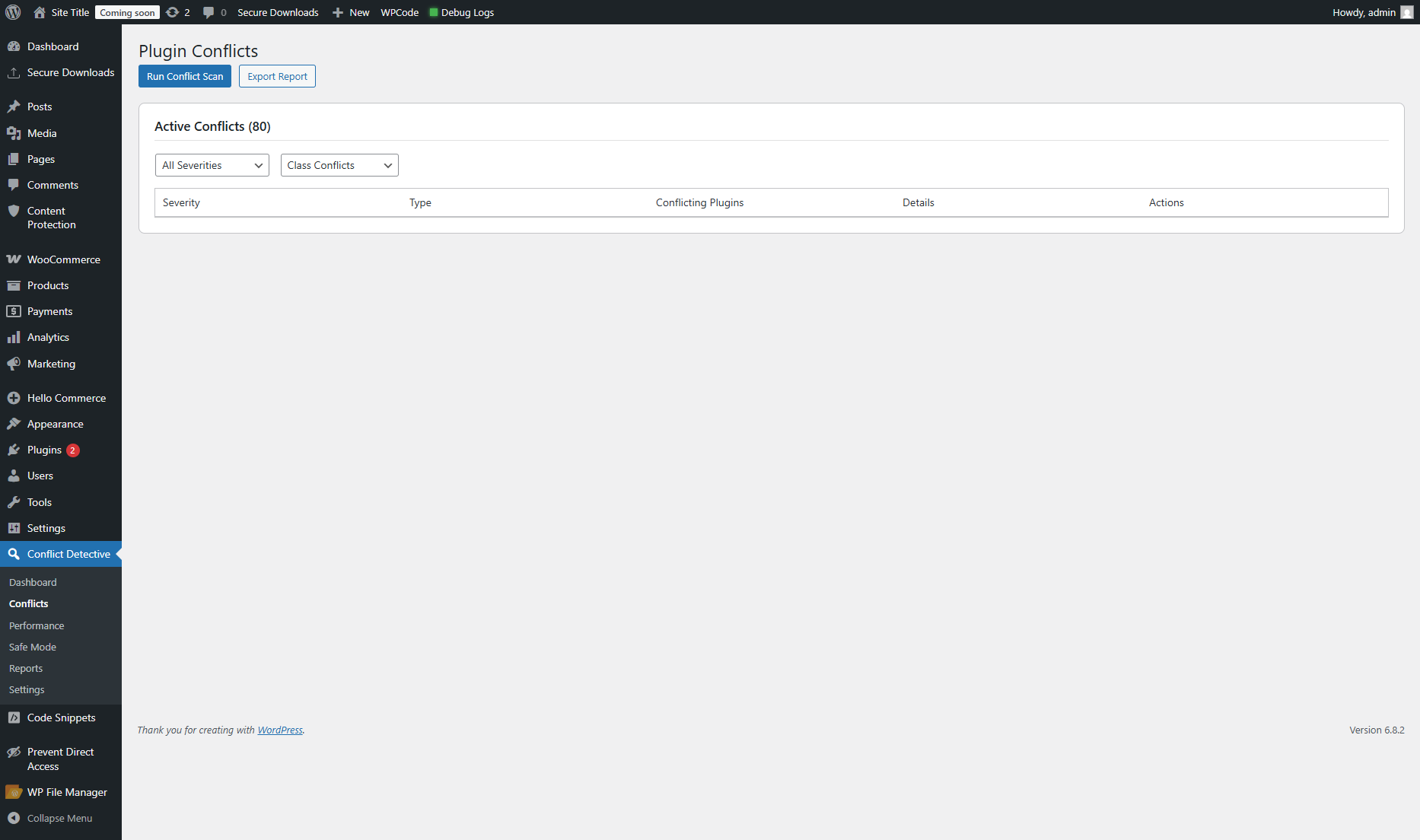This screenshot has width=1420, height=840.
Task: Click the Conflict Detective magnifier icon
Action: 14,554
